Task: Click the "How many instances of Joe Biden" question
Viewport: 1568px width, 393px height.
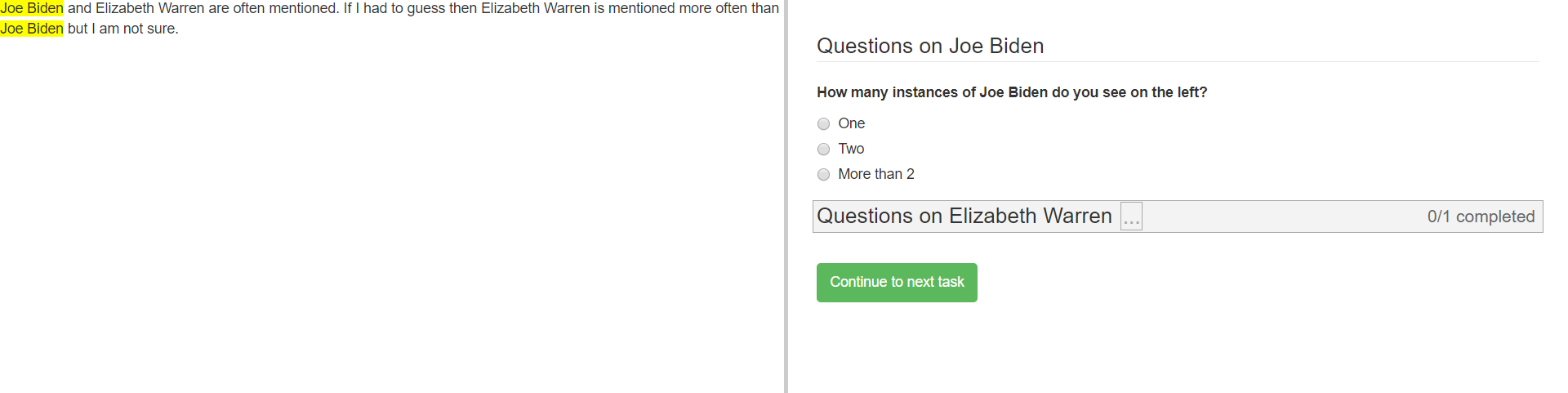Action: [x=1012, y=93]
